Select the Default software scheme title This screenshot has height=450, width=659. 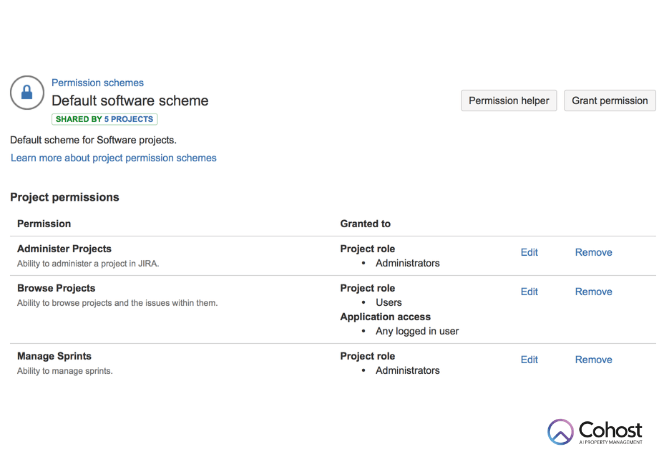point(130,101)
